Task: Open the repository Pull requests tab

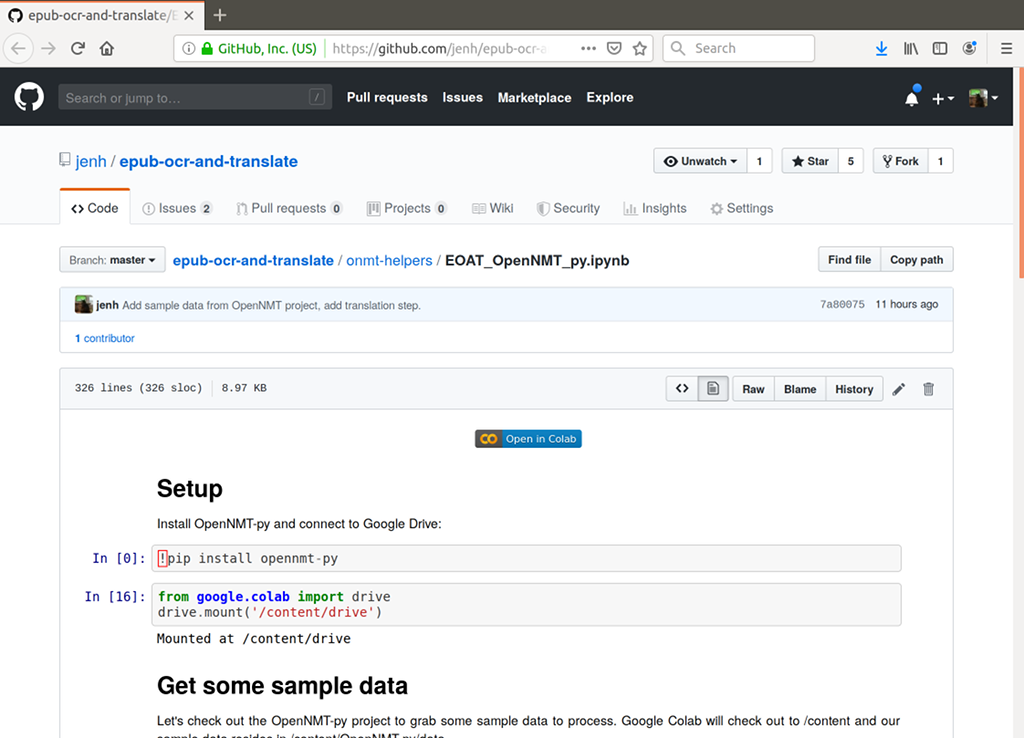Action: (289, 208)
